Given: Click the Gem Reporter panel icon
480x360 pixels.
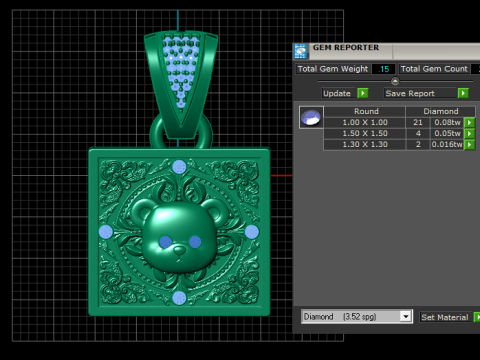Looking at the screenshot, I should [x=300, y=51].
